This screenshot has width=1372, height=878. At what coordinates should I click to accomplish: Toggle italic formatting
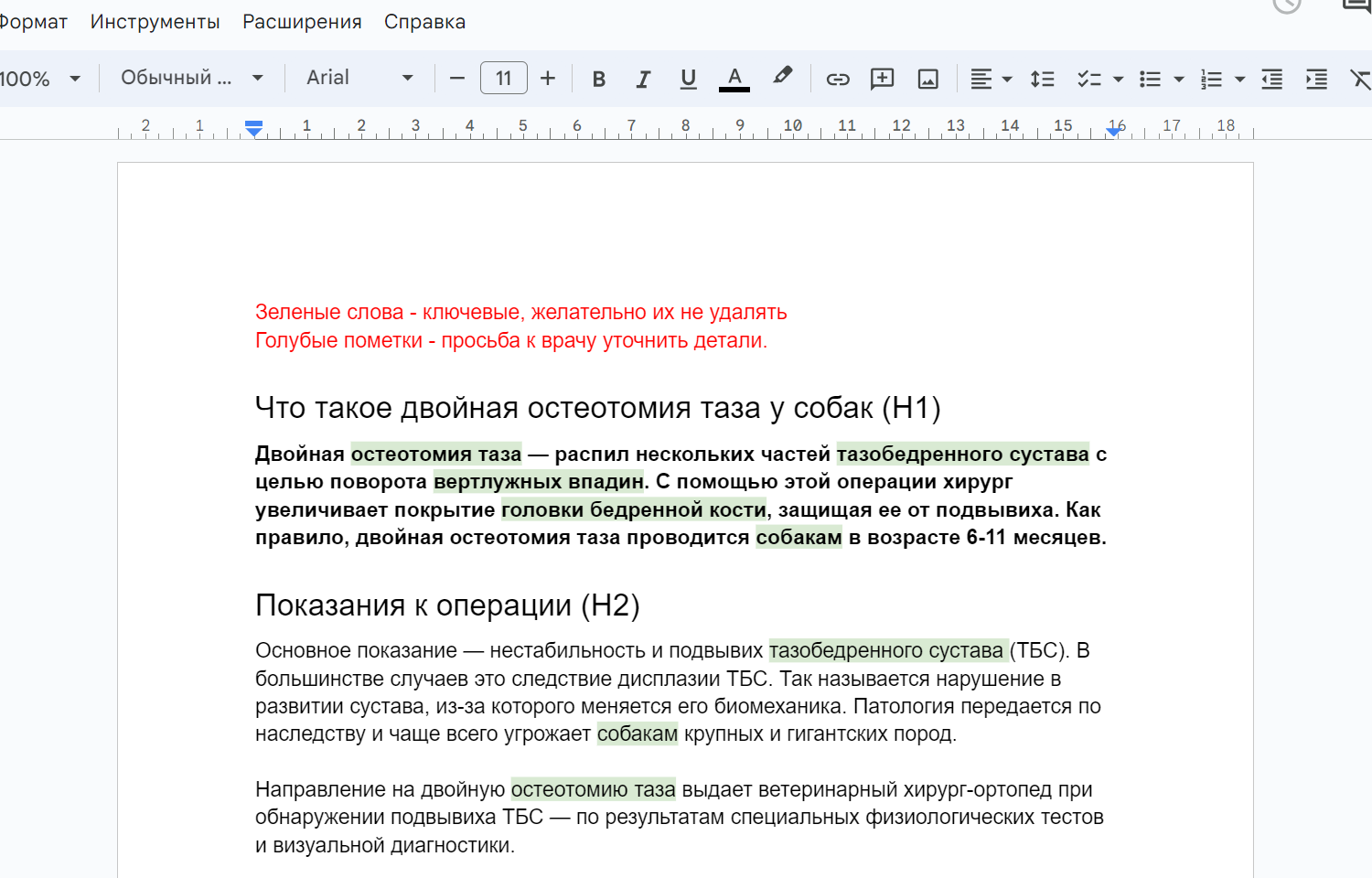click(x=643, y=79)
